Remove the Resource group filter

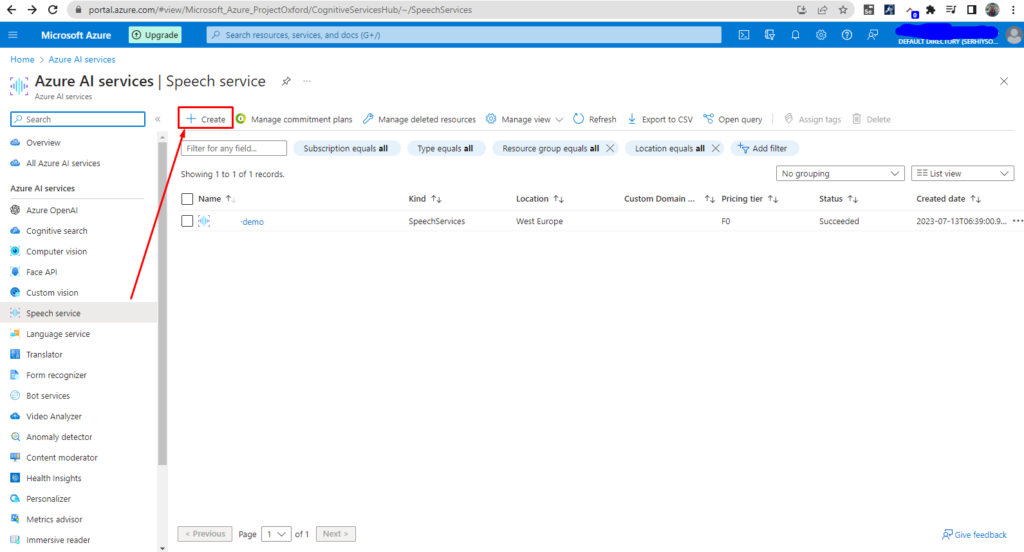click(x=610, y=148)
